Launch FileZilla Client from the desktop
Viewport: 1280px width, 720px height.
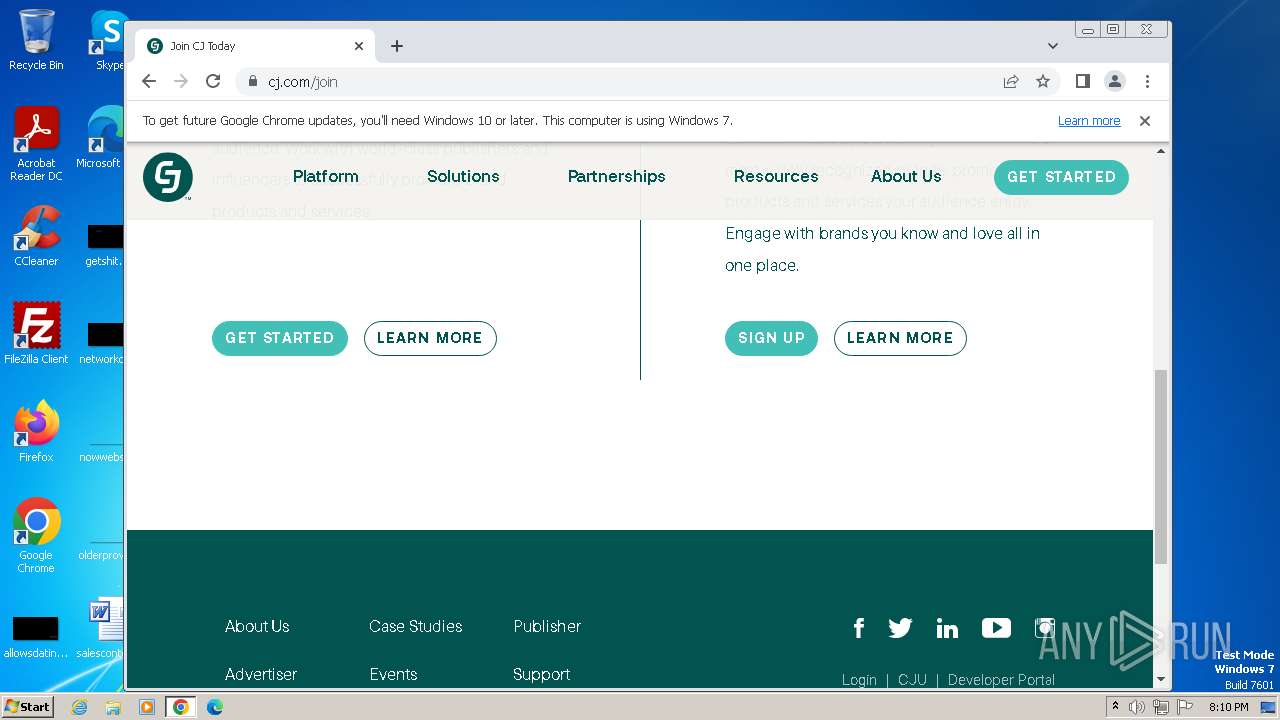tap(36, 334)
